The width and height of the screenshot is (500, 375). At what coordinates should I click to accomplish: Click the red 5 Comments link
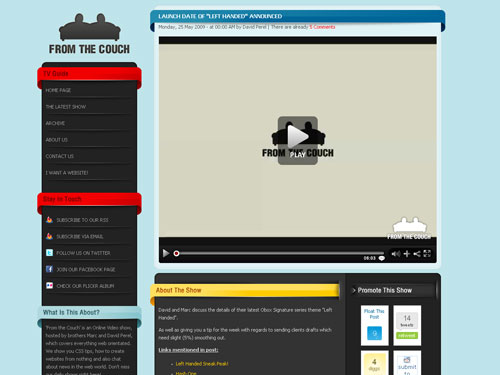click(322, 27)
